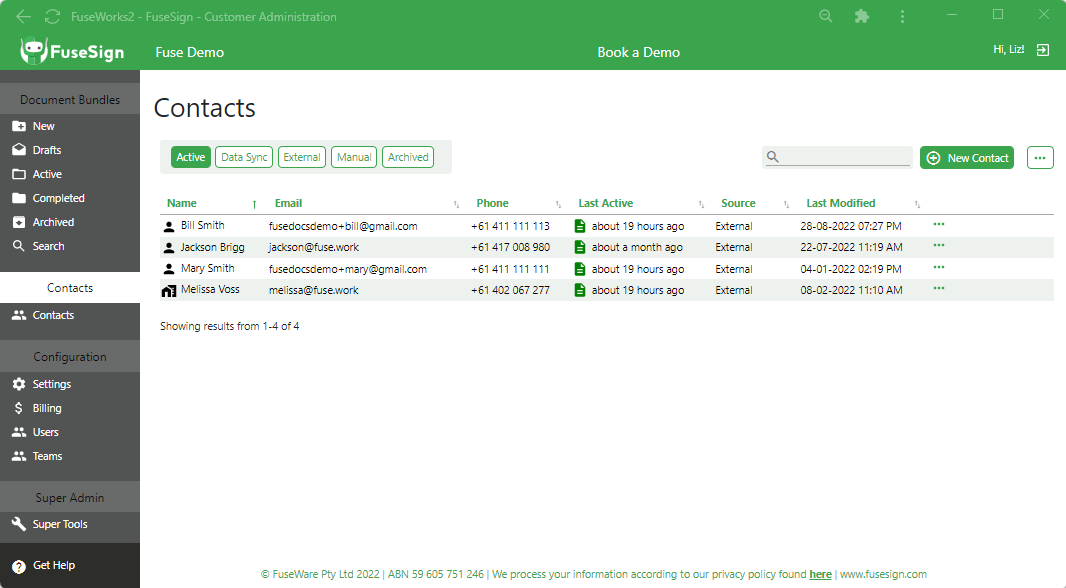Click email jackson@fuse.work
The image size is (1066, 588).
tap(313, 247)
